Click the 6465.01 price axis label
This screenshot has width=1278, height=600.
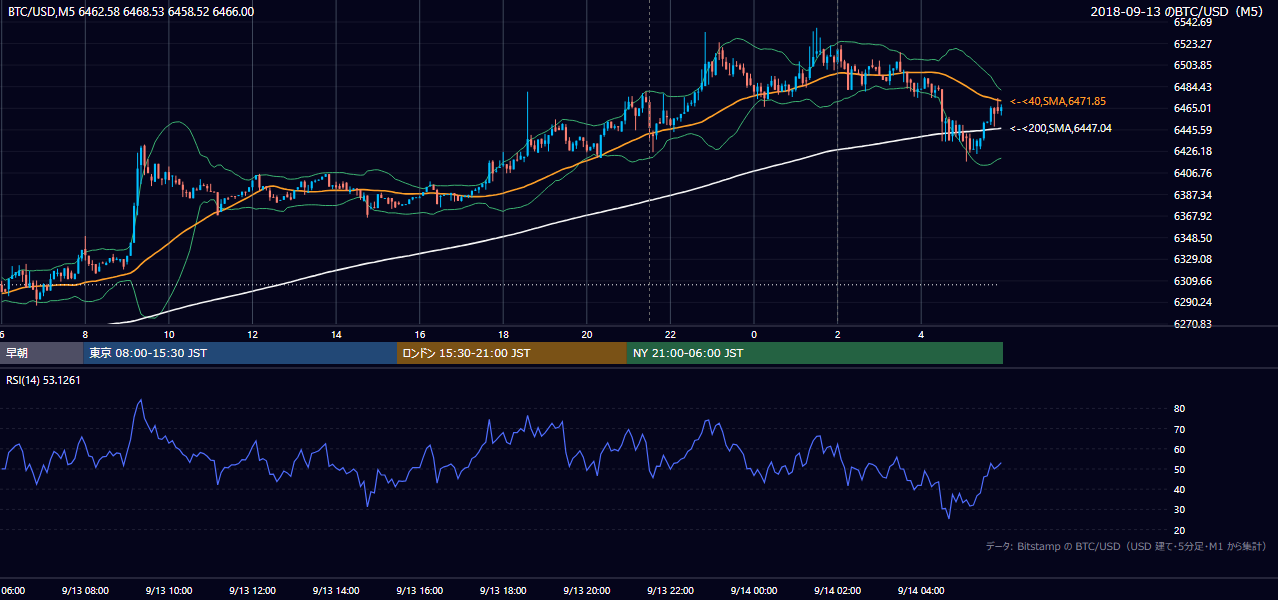(x=1192, y=108)
